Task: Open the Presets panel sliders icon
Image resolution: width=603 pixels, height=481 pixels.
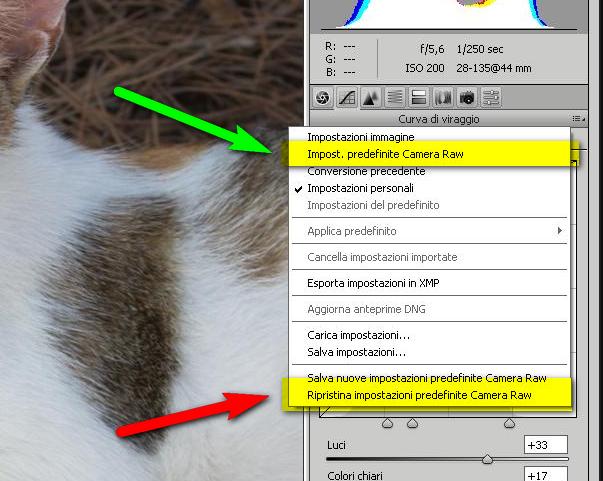Action: point(491,97)
